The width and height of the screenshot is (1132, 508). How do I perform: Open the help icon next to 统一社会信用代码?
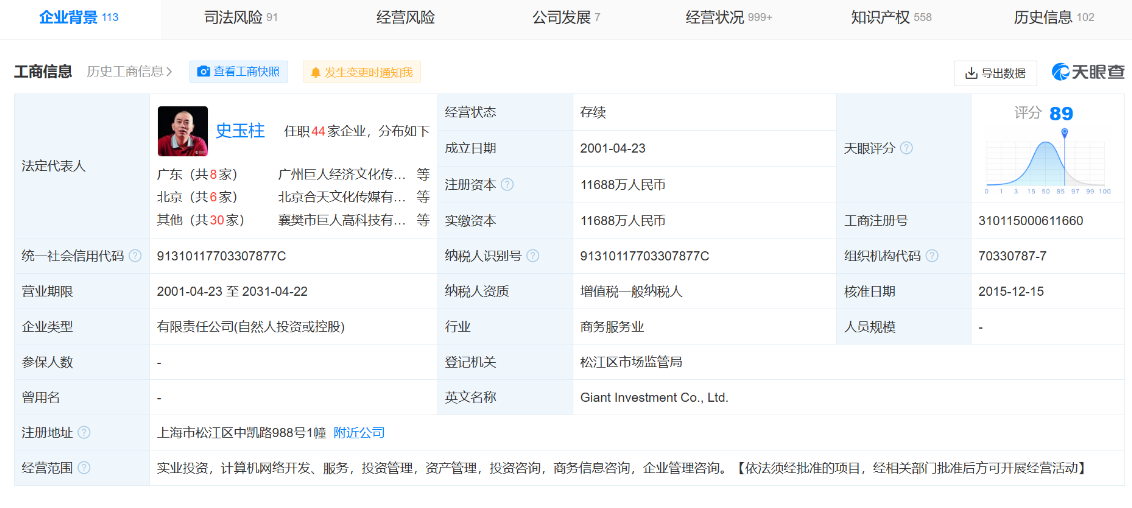point(135,256)
